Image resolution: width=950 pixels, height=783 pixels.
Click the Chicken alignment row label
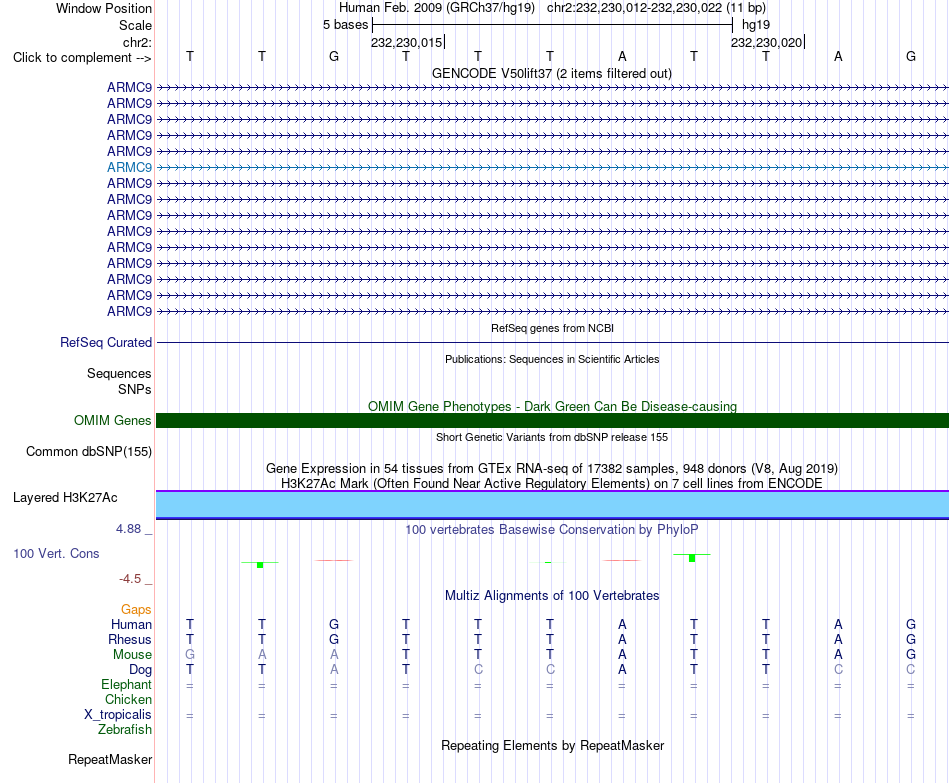(x=128, y=699)
